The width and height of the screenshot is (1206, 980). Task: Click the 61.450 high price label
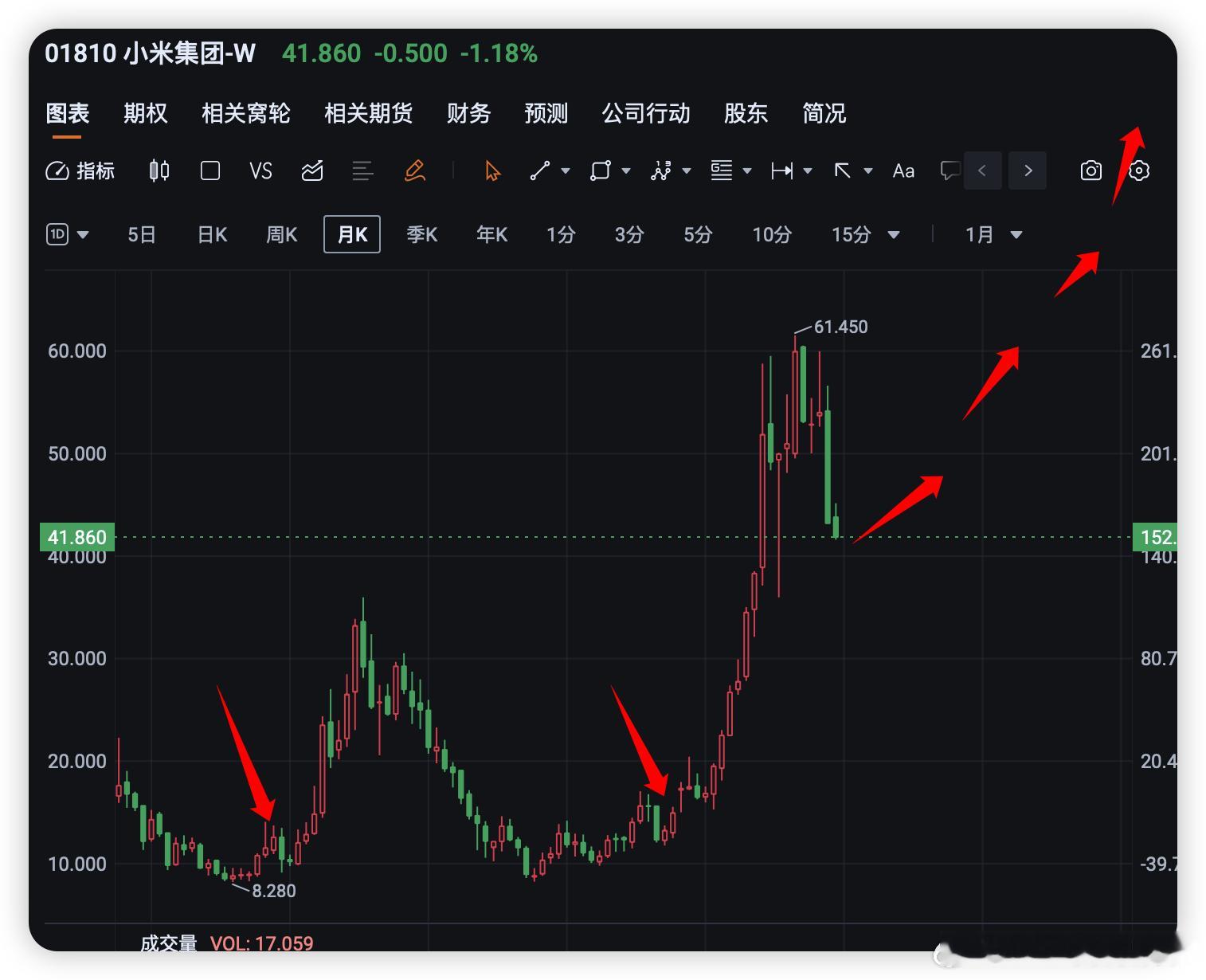(x=841, y=327)
